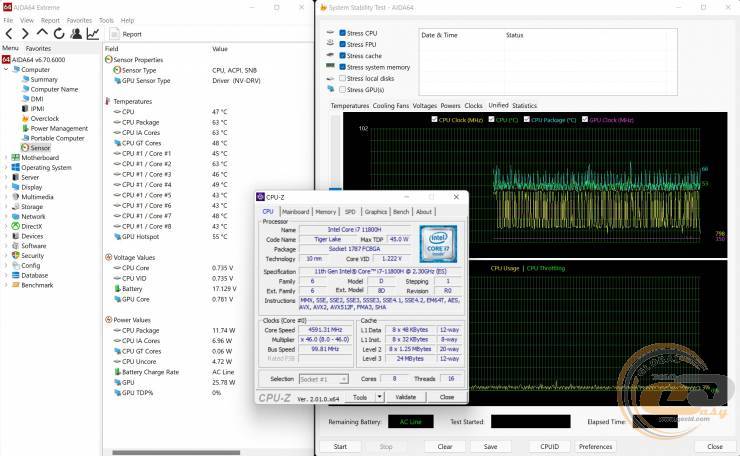
Task: Click the Intel Core i7 logo in CPU-Z
Action: [x=438, y=244]
